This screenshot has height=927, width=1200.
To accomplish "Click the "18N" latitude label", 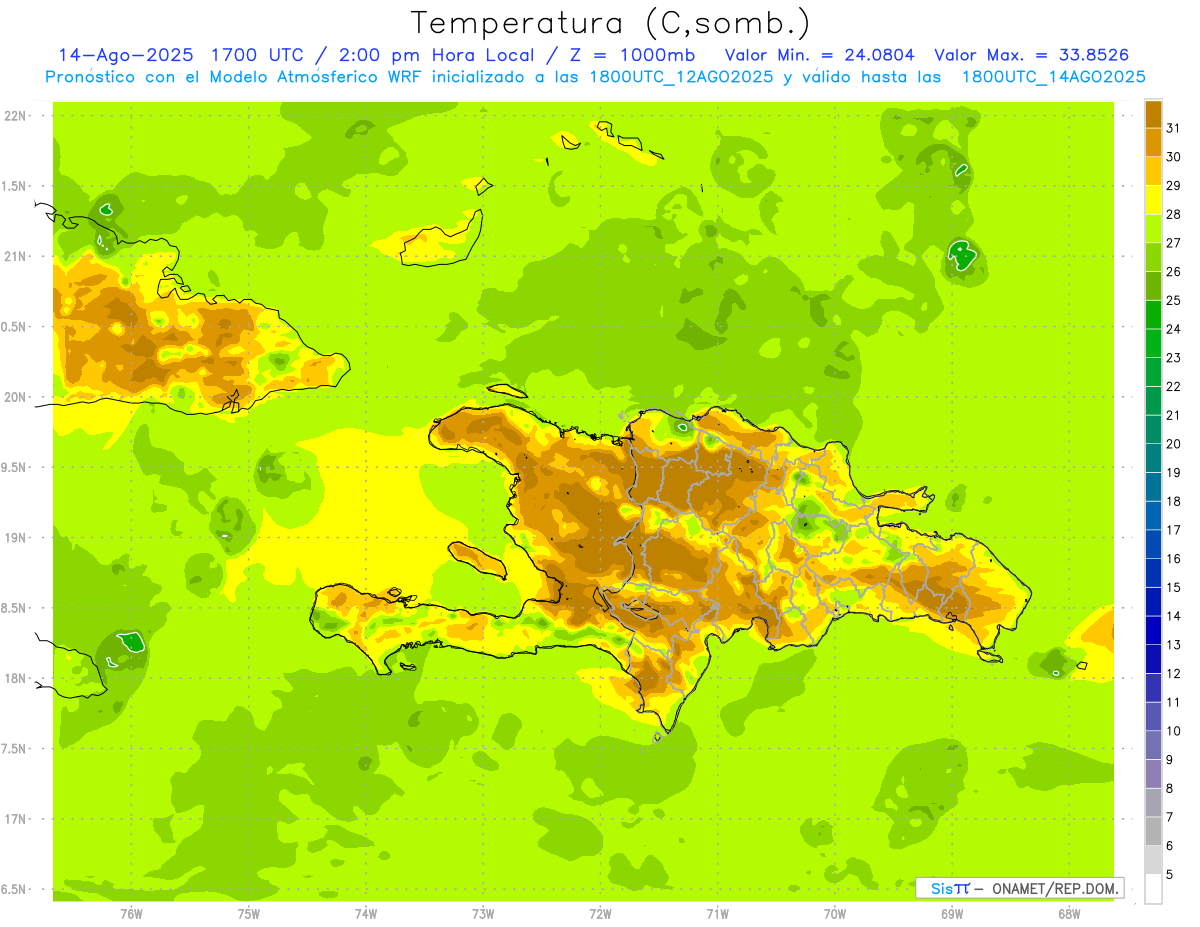I will click(15, 678).
